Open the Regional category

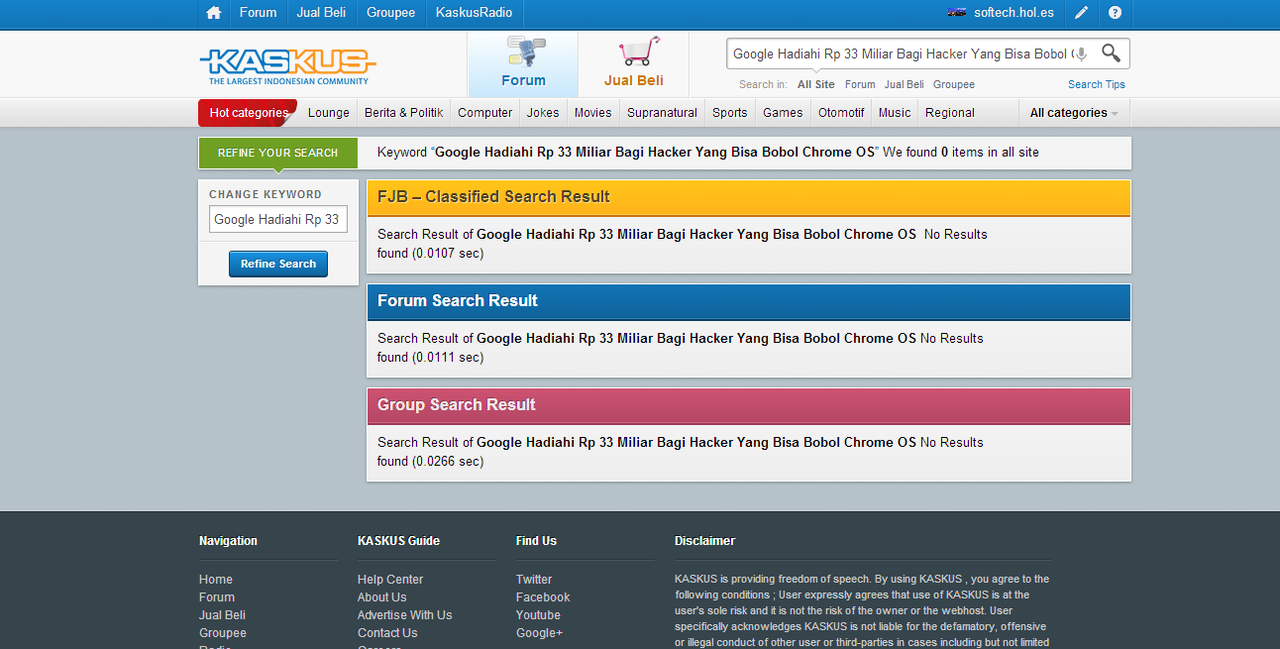950,113
